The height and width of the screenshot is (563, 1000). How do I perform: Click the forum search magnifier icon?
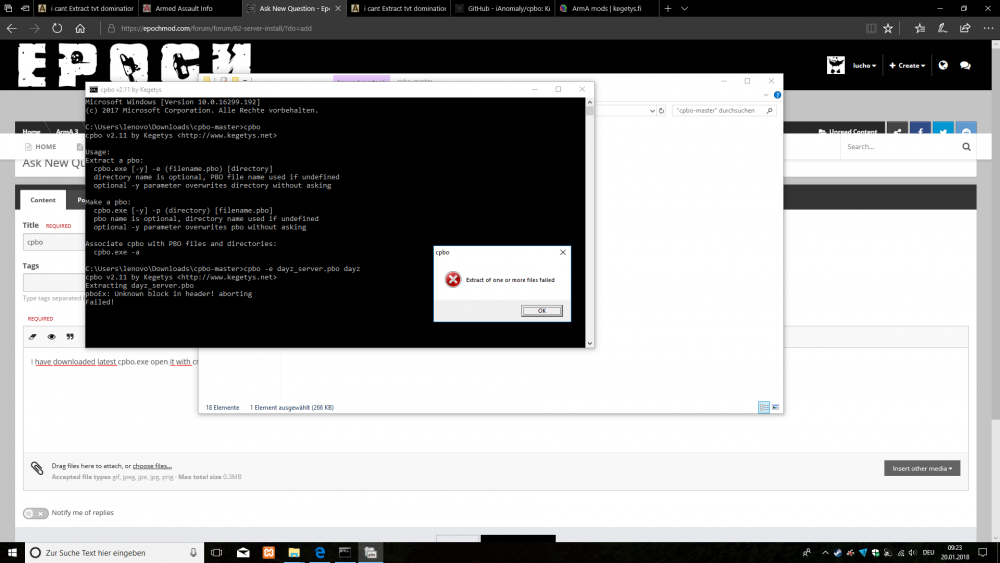966,147
